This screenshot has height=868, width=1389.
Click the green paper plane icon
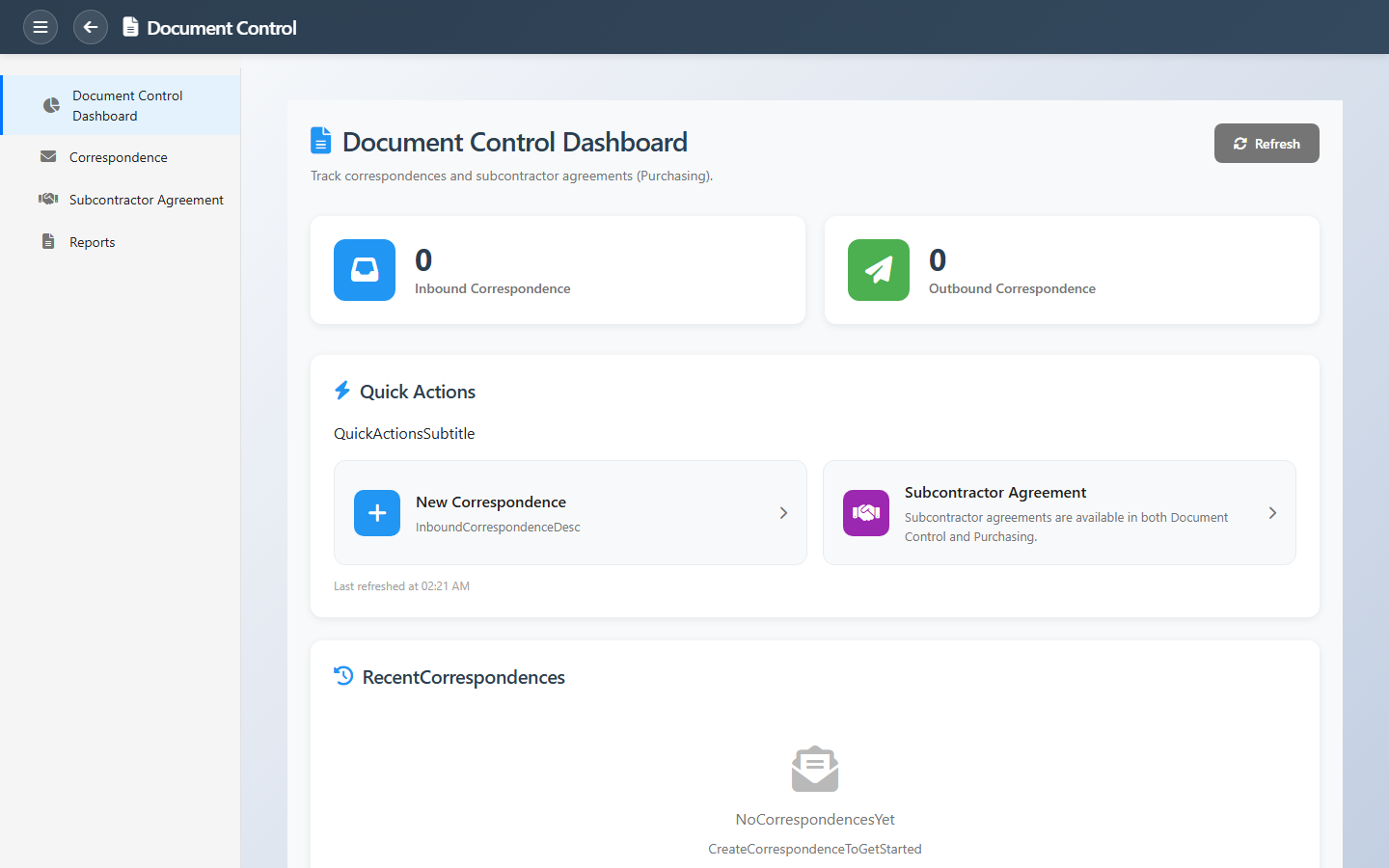tap(879, 270)
